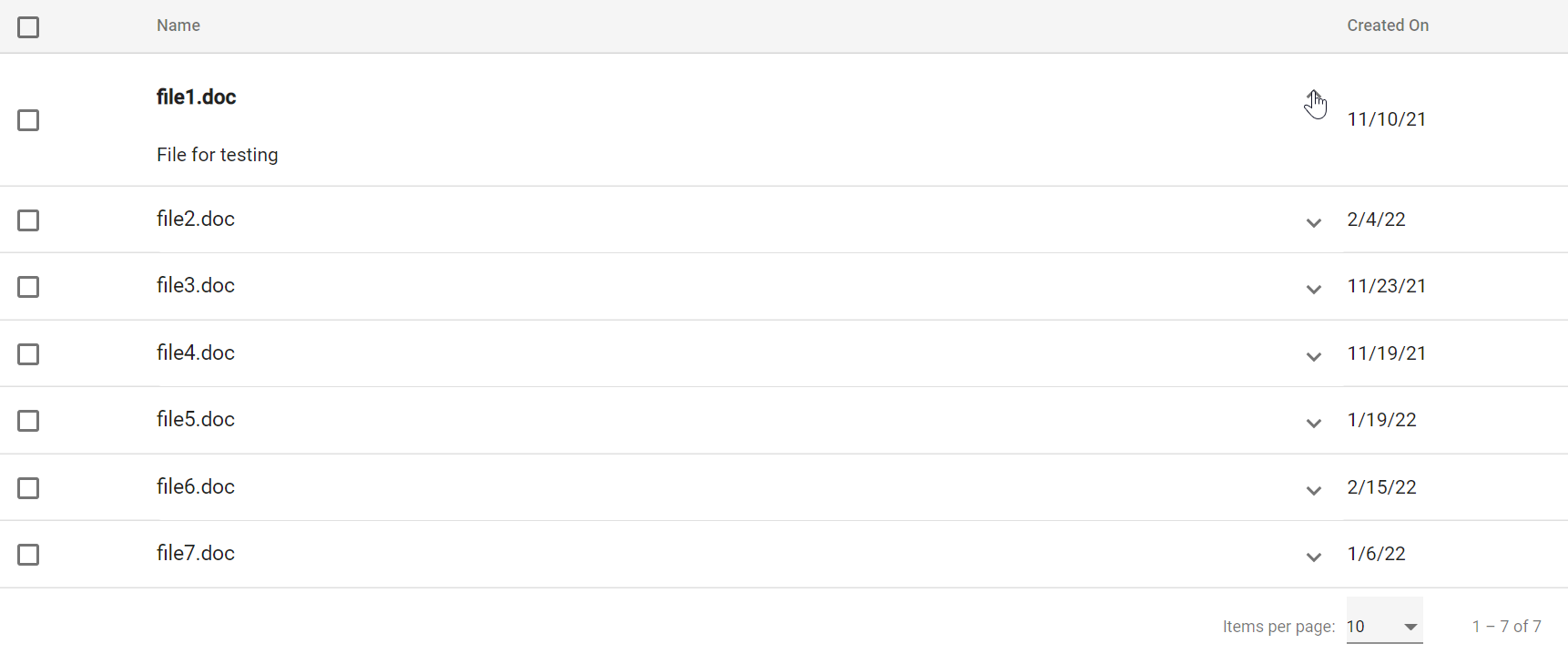Toggle the select-all header checkbox
Viewport: 1568px width, 654px height.
coord(28,27)
